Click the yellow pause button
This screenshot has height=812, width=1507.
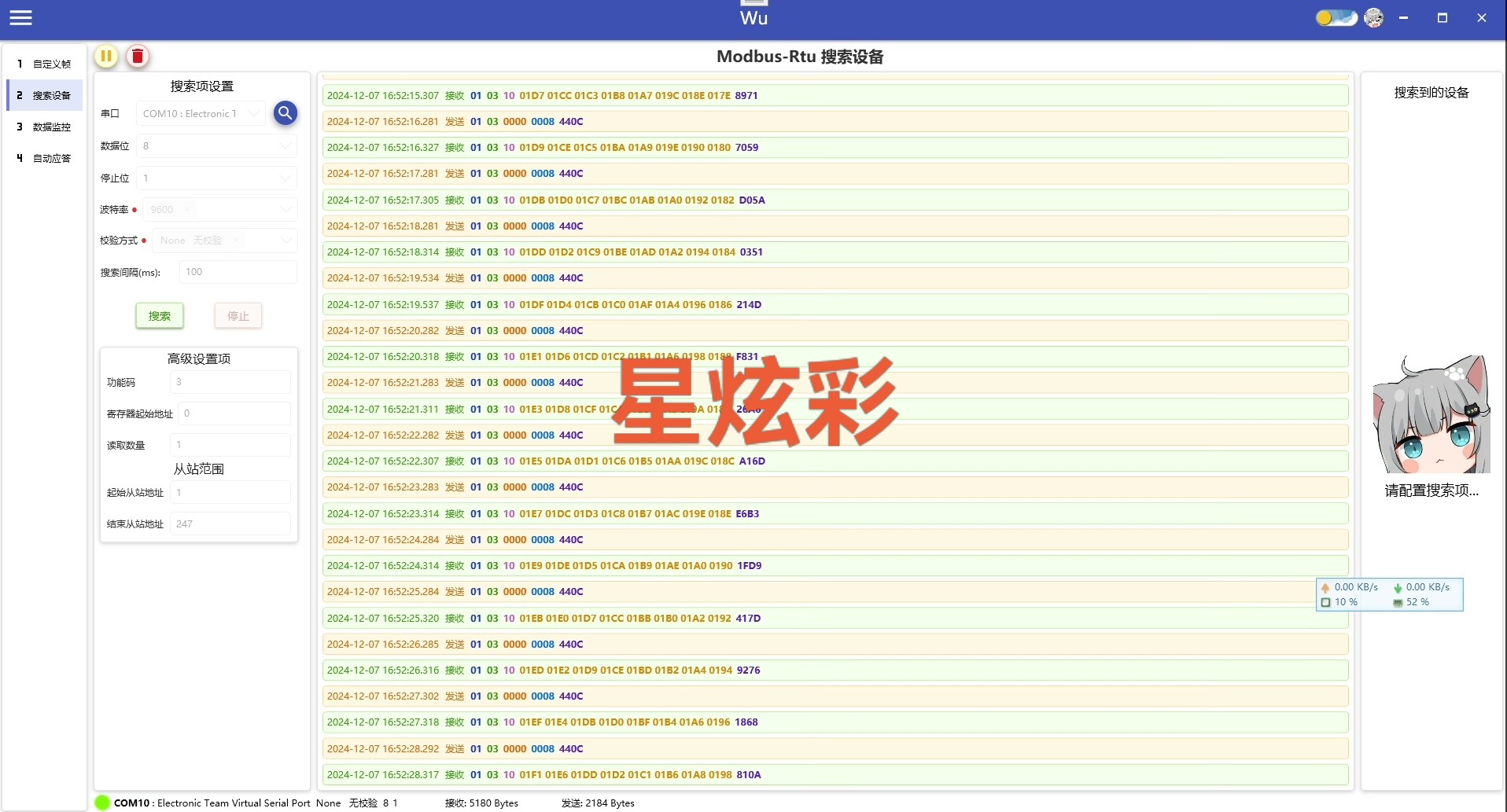[x=106, y=56]
